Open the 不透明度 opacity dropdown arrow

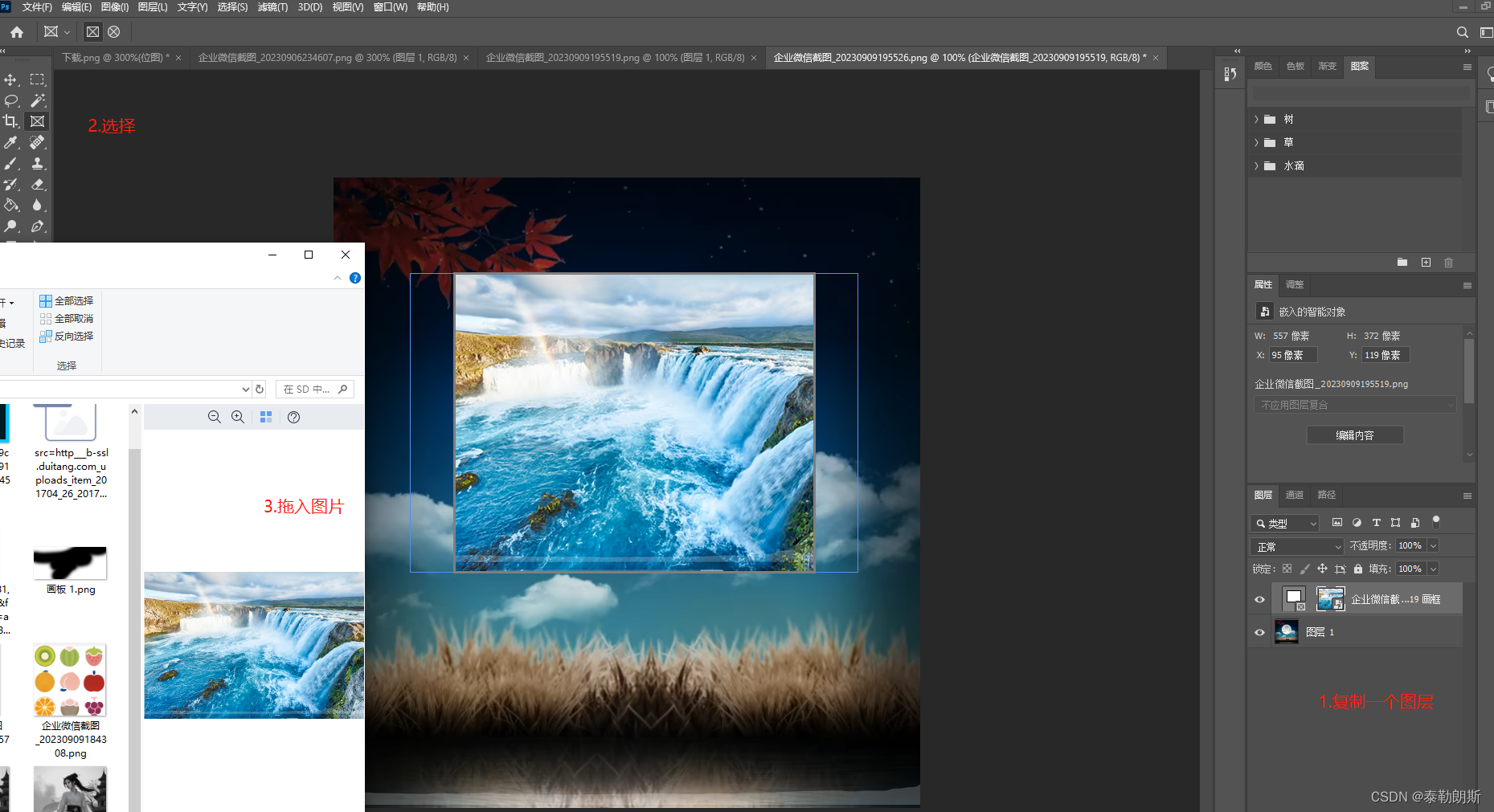(1433, 546)
